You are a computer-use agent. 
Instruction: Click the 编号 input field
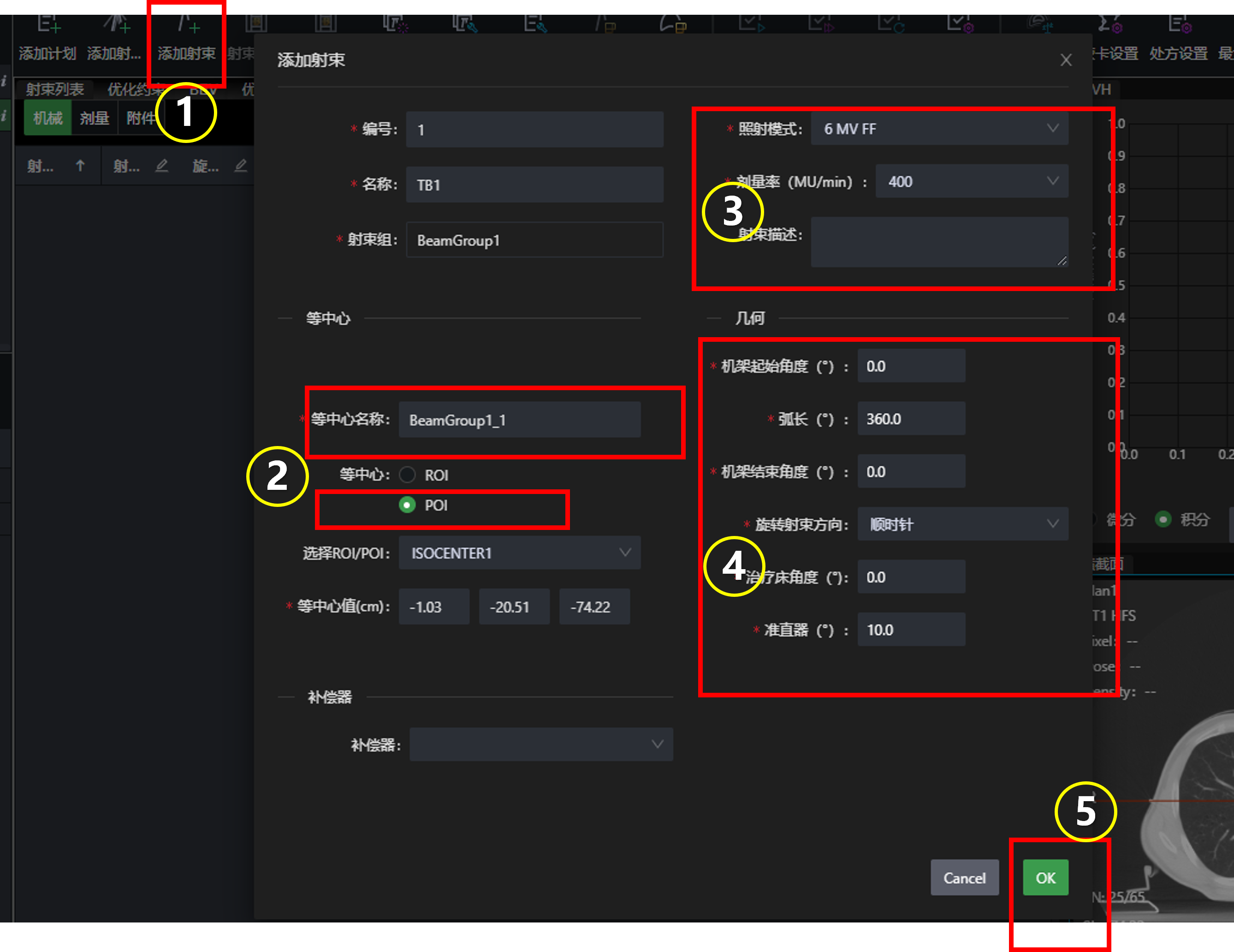tap(534, 130)
